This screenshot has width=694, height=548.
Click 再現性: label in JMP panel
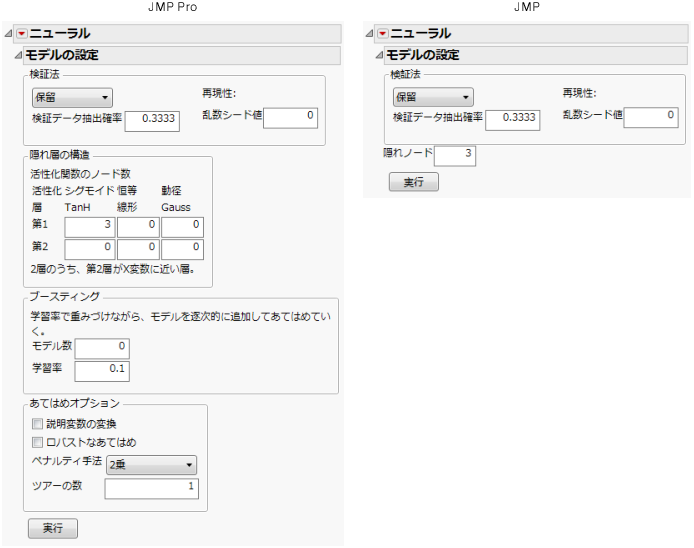[x=579, y=93]
